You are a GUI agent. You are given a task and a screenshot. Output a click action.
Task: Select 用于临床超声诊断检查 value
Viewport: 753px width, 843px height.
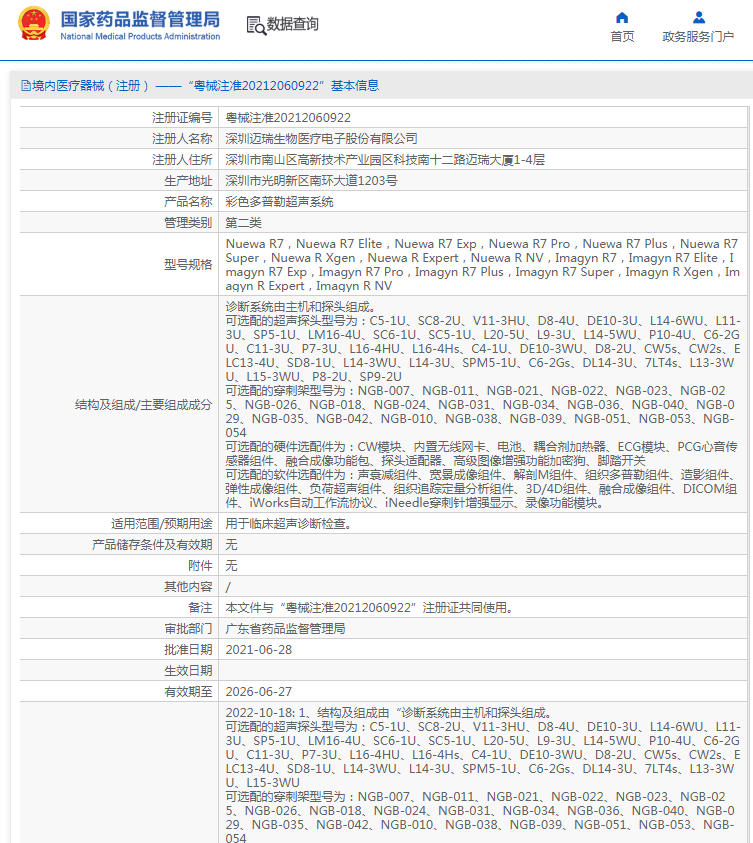pos(289,524)
